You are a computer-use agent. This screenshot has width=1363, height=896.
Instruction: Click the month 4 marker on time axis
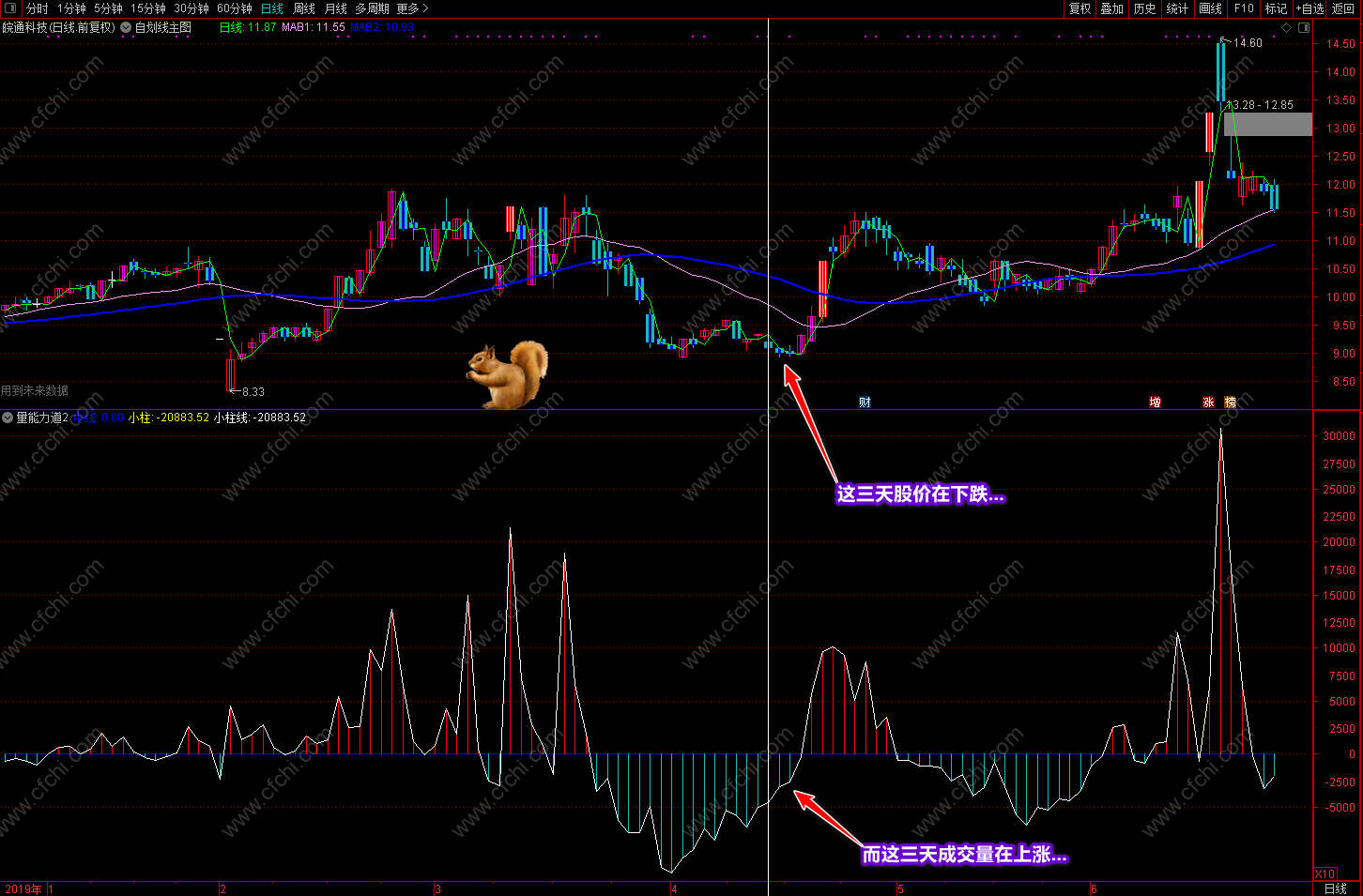(x=673, y=888)
